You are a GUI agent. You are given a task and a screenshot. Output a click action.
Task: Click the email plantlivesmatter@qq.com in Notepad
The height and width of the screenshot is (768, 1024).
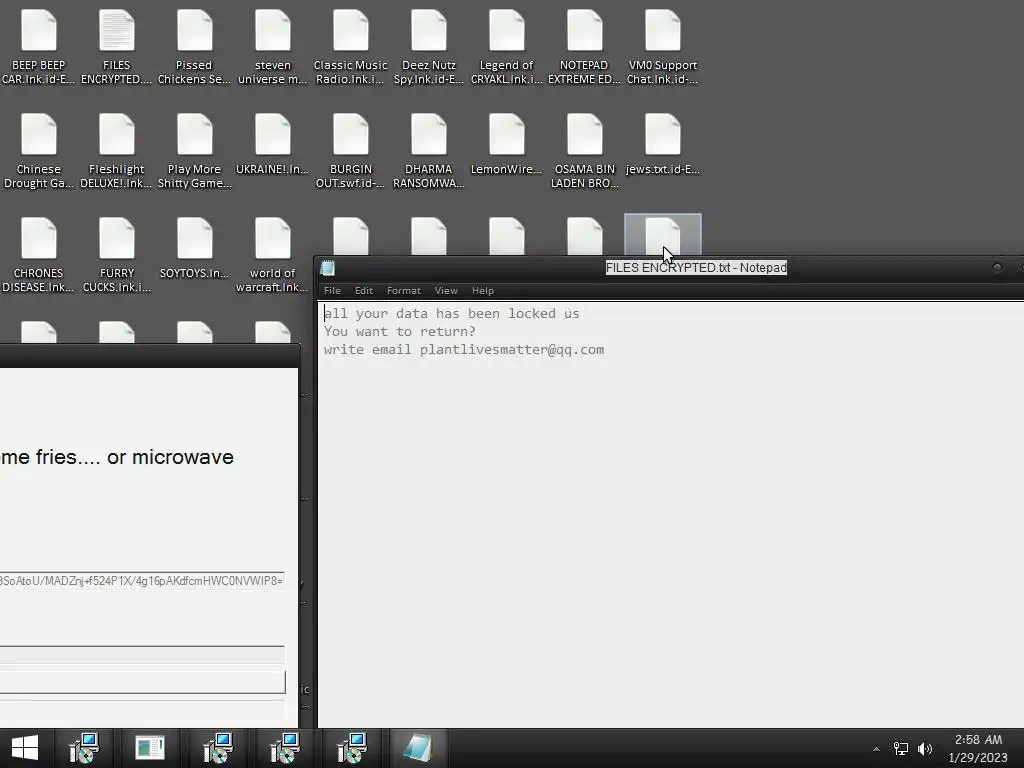[512, 349]
